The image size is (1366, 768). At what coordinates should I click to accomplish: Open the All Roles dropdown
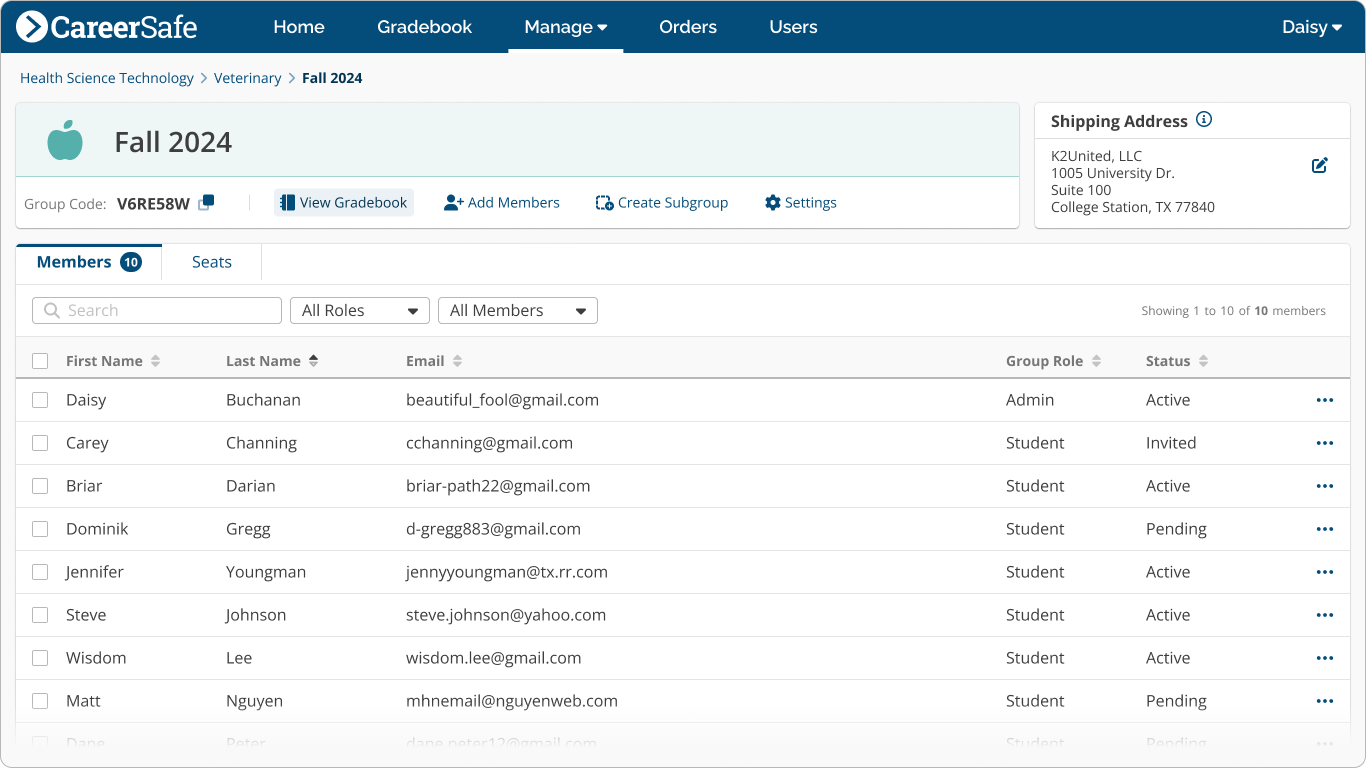[x=359, y=310]
